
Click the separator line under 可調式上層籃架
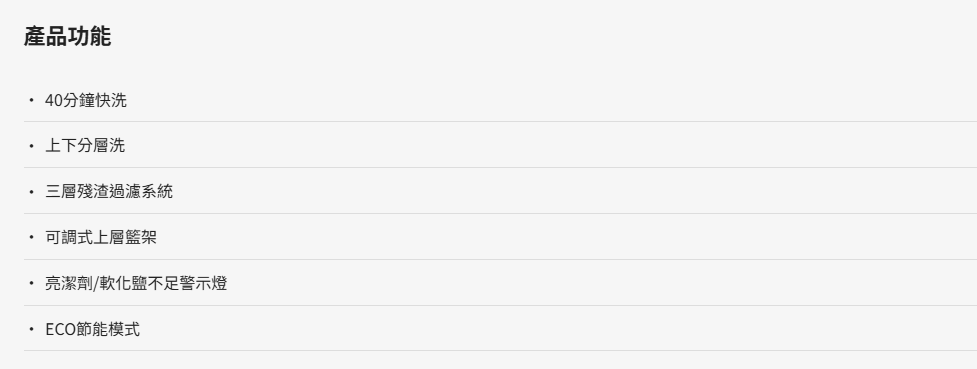[x=500, y=259]
